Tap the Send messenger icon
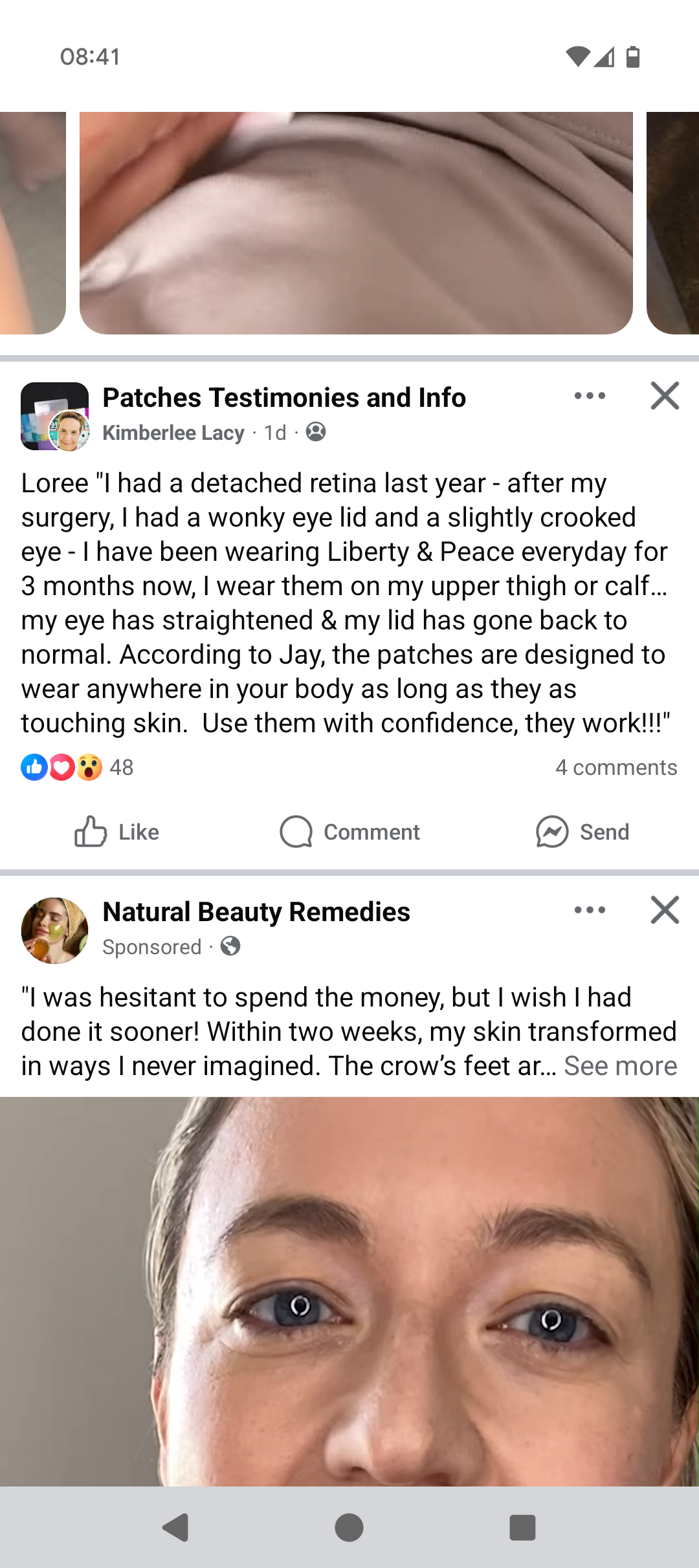Image resolution: width=699 pixels, height=1568 pixels. [x=552, y=832]
